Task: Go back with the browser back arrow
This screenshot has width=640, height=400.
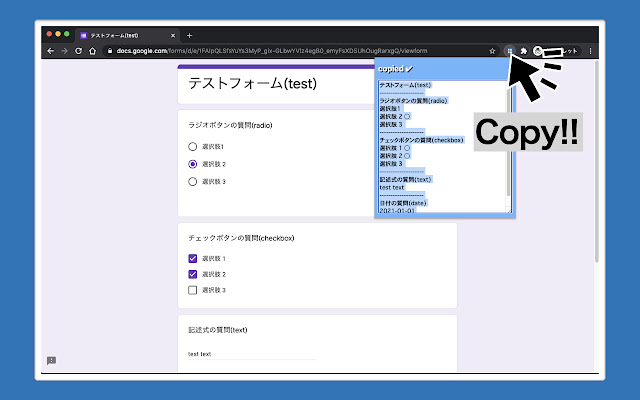Action: 51,51
